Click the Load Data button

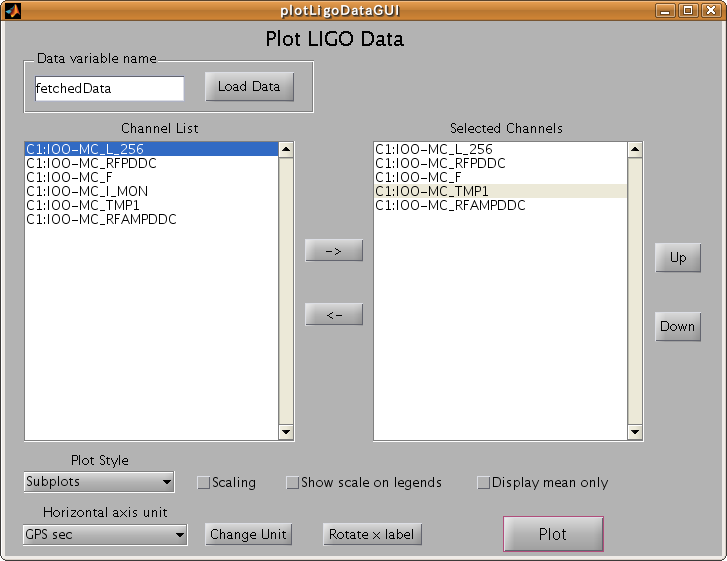(x=249, y=87)
